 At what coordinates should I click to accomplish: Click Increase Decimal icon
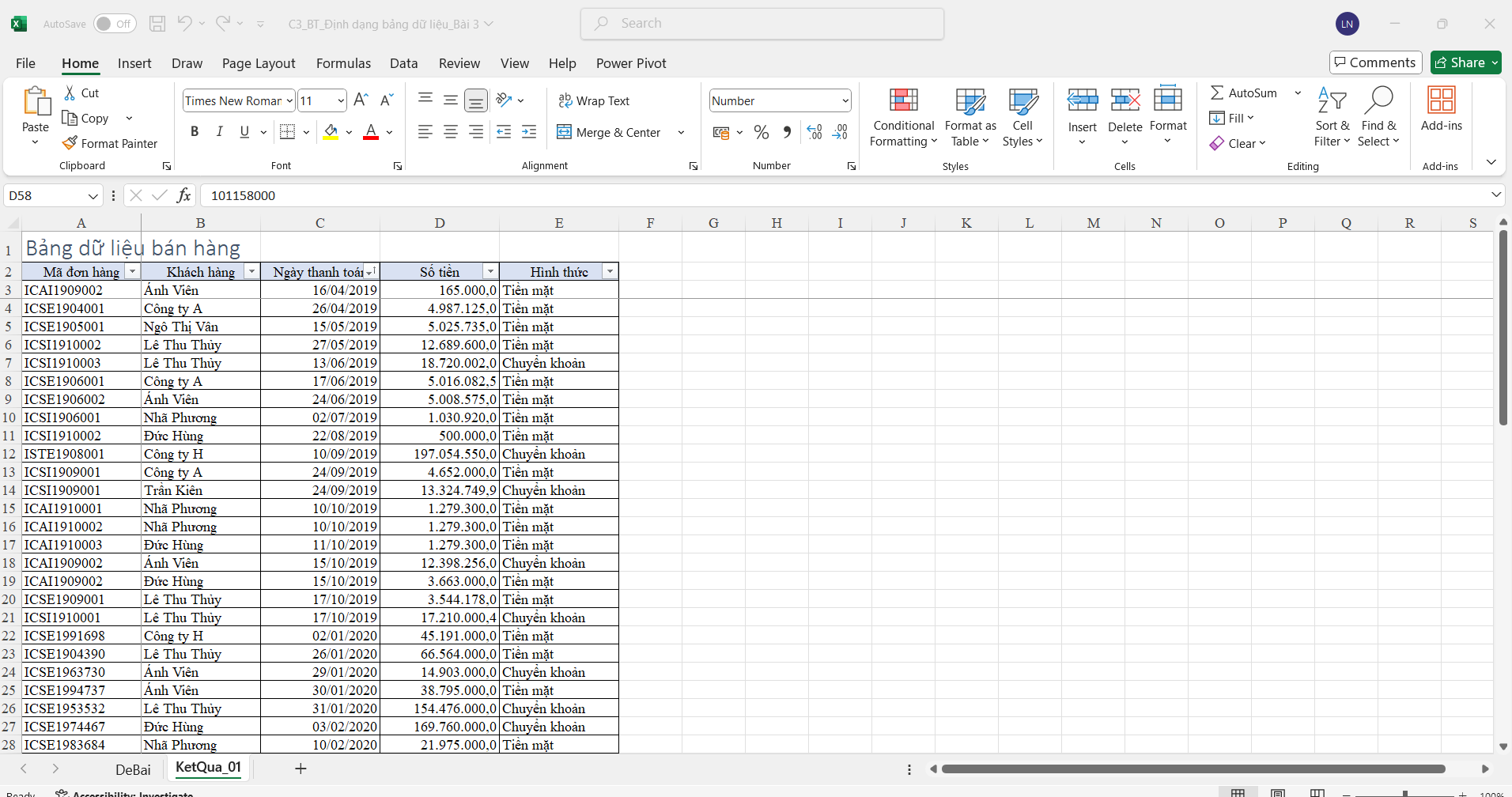coord(815,132)
